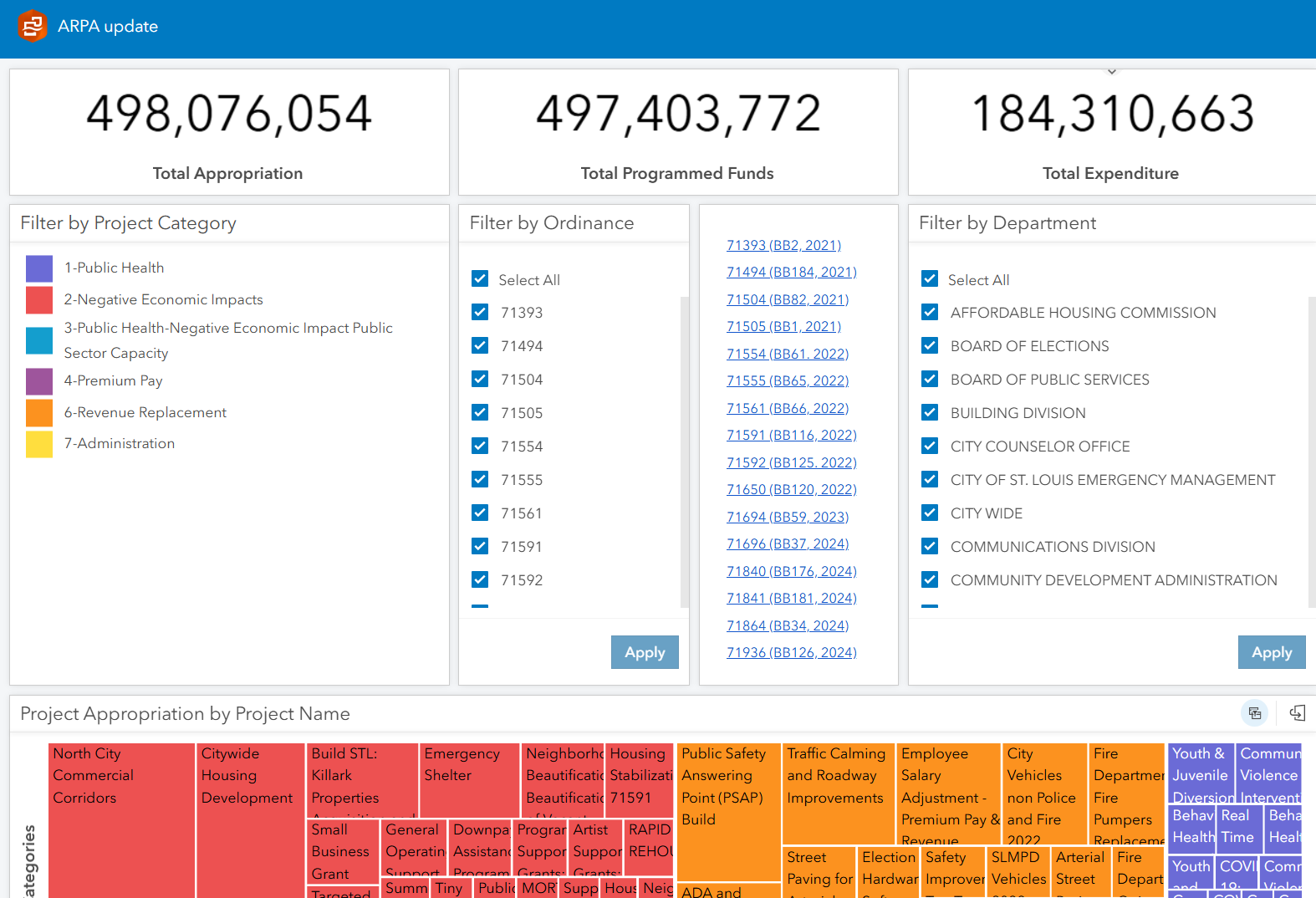Open the 71393 (BB2, 2021) link
This screenshot has width=1316, height=898.
[783, 245]
